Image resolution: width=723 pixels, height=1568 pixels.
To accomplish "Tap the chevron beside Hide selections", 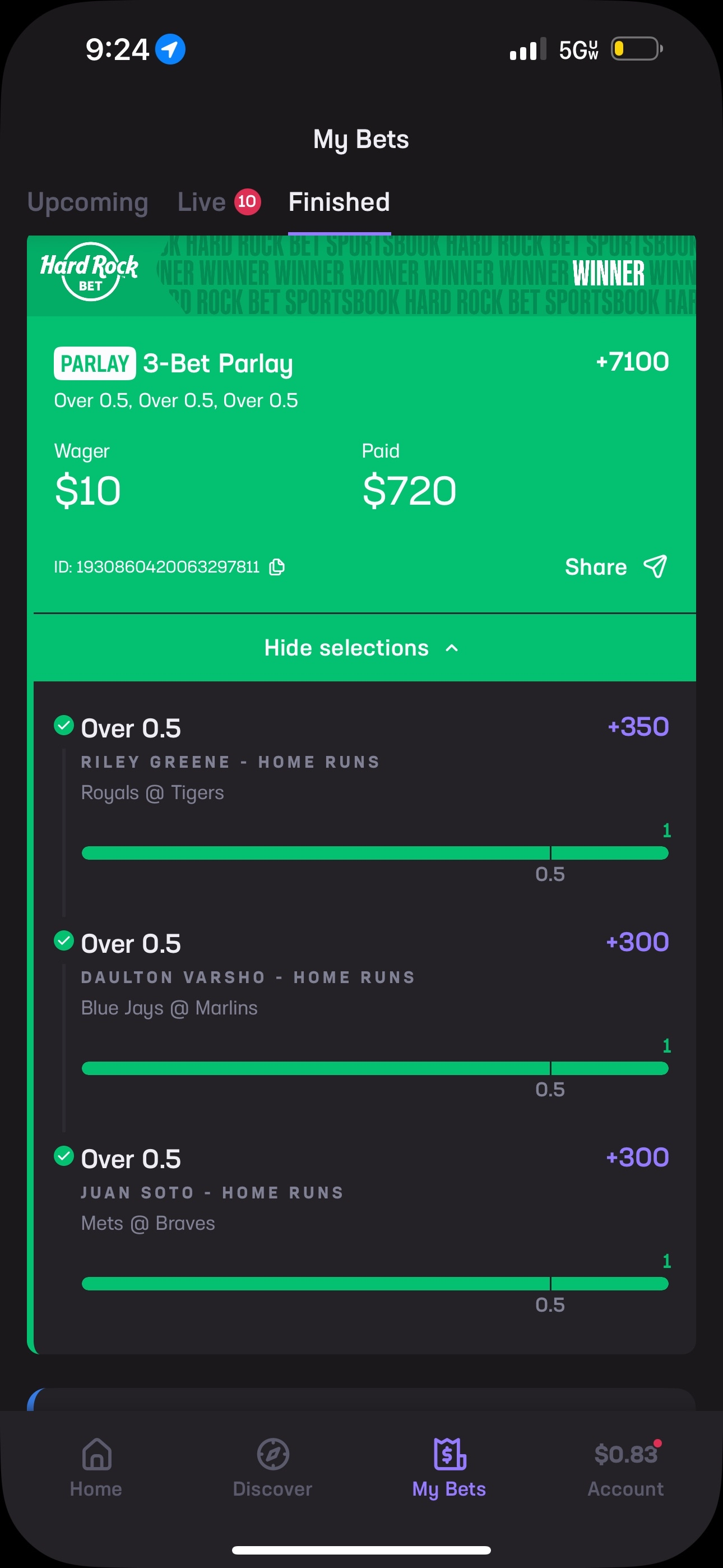I will (452, 648).
